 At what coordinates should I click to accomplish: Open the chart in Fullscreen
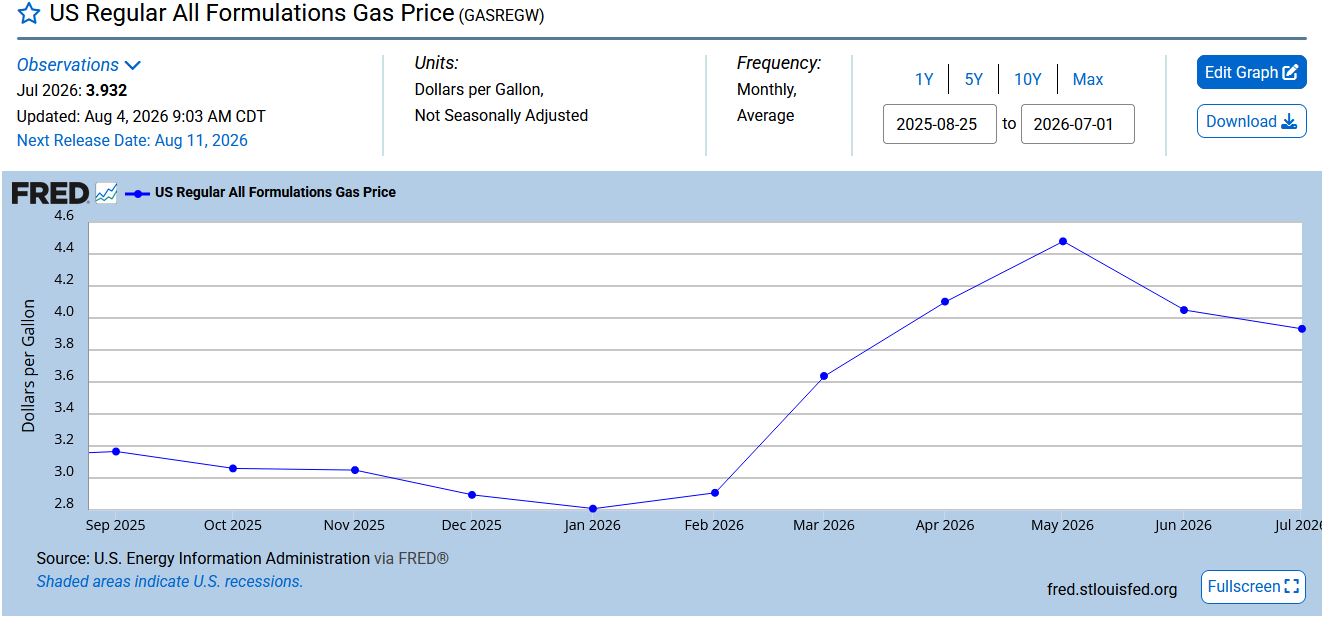[x=1253, y=587]
